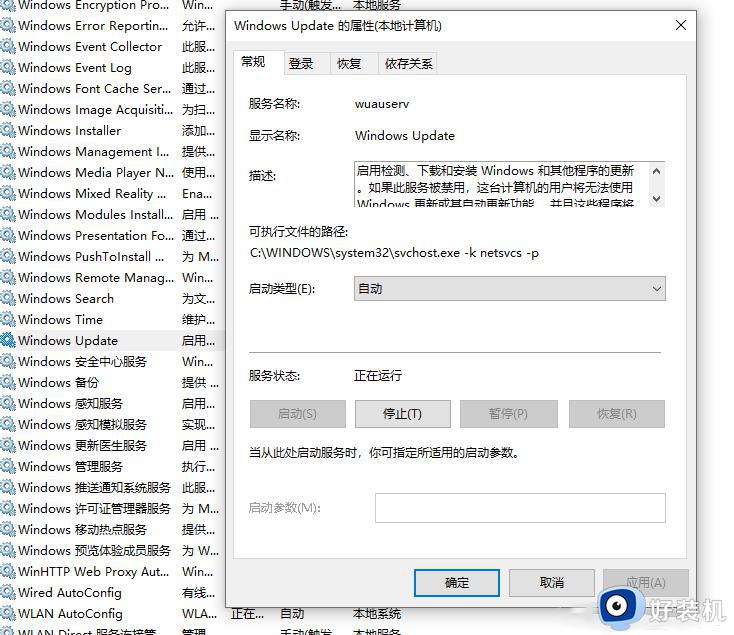The width and height of the screenshot is (734, 635).
Task: Click the gear icon for Windows Event Collector
Action: pyautogui.click(x=8, y=46)
